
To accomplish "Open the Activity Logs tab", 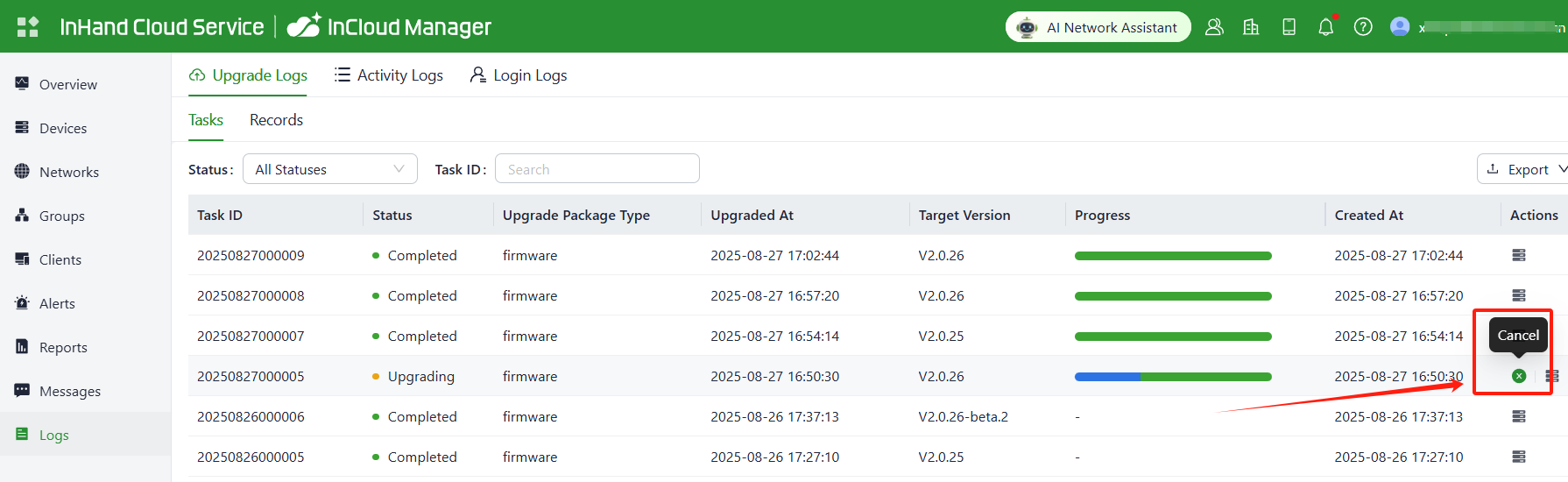I will (x=389, y=75).
